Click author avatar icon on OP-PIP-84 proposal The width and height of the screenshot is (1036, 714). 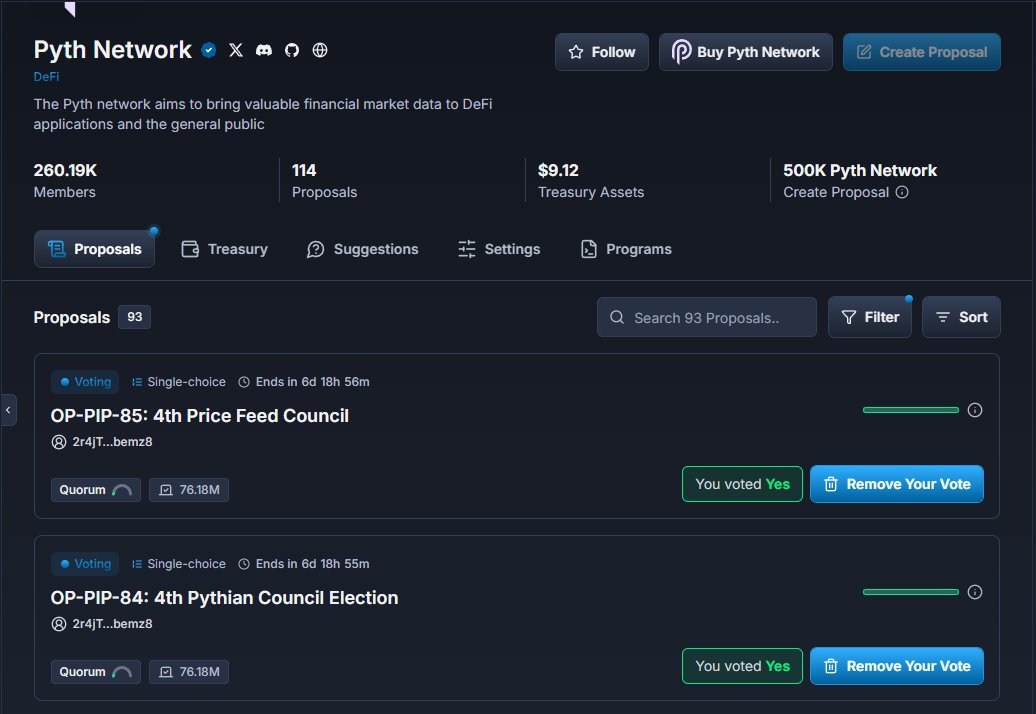click(x=59, y=624)
